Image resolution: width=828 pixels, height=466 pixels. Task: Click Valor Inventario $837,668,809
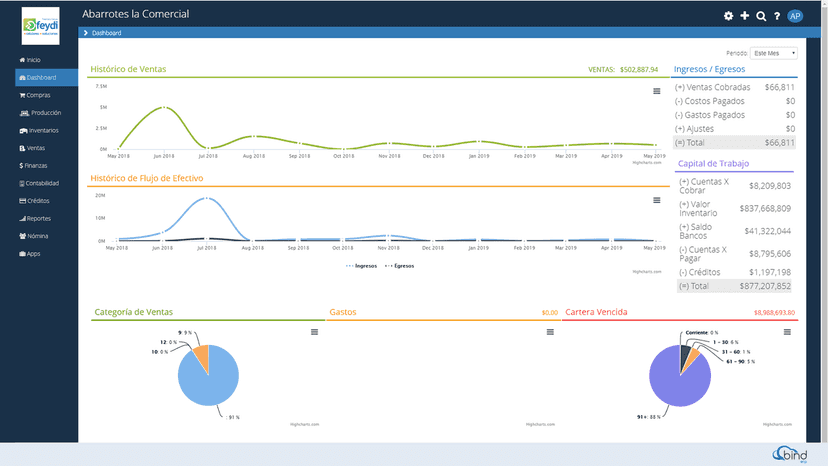click(765, 209)
